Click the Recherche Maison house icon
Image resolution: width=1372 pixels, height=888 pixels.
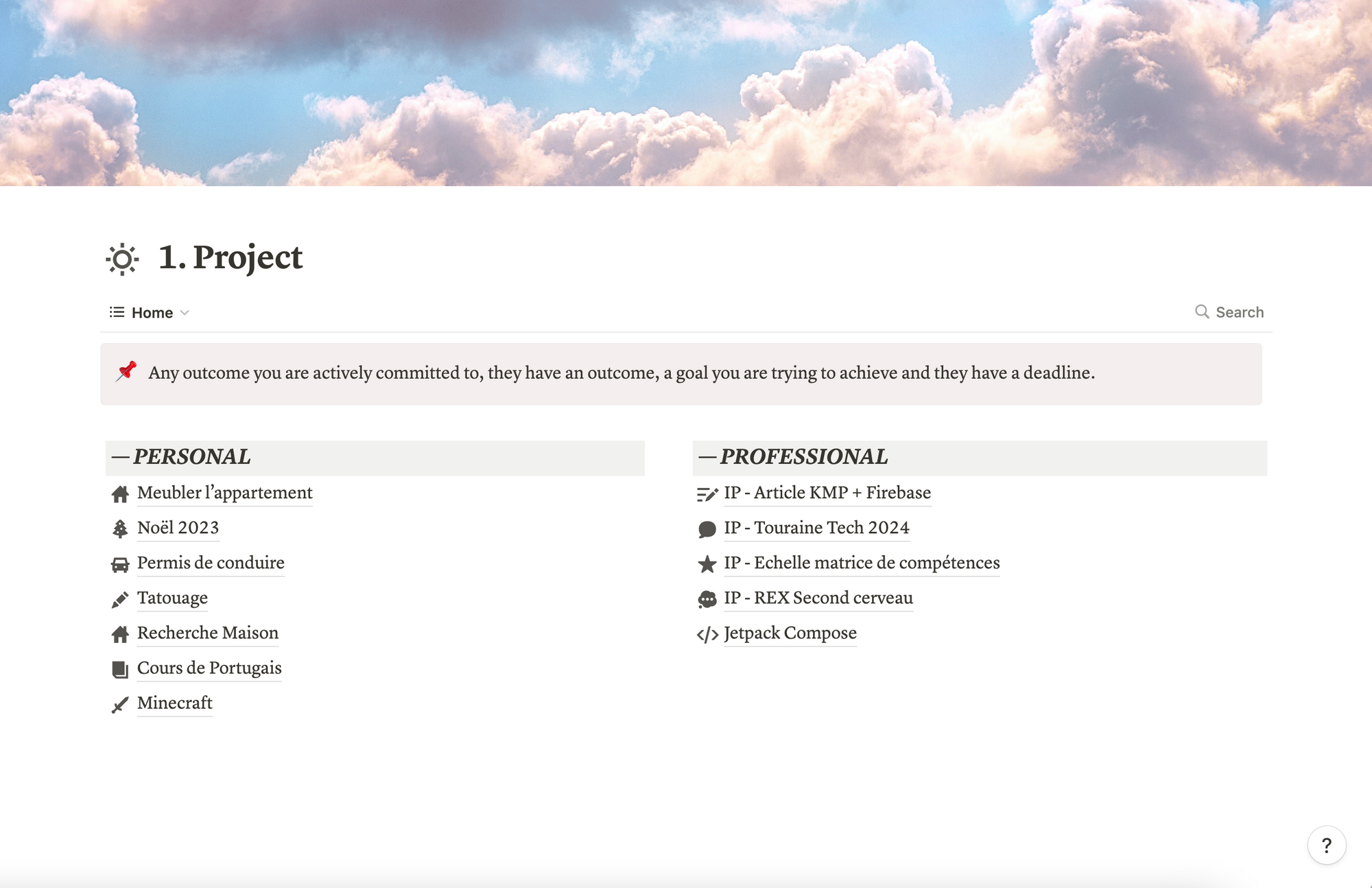click(x=119, y=633)
